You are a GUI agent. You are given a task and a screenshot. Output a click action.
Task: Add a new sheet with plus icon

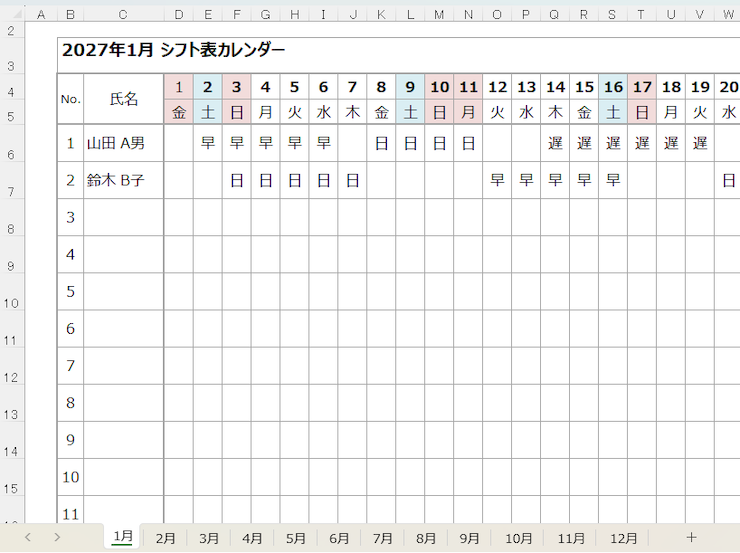(691, 537)
